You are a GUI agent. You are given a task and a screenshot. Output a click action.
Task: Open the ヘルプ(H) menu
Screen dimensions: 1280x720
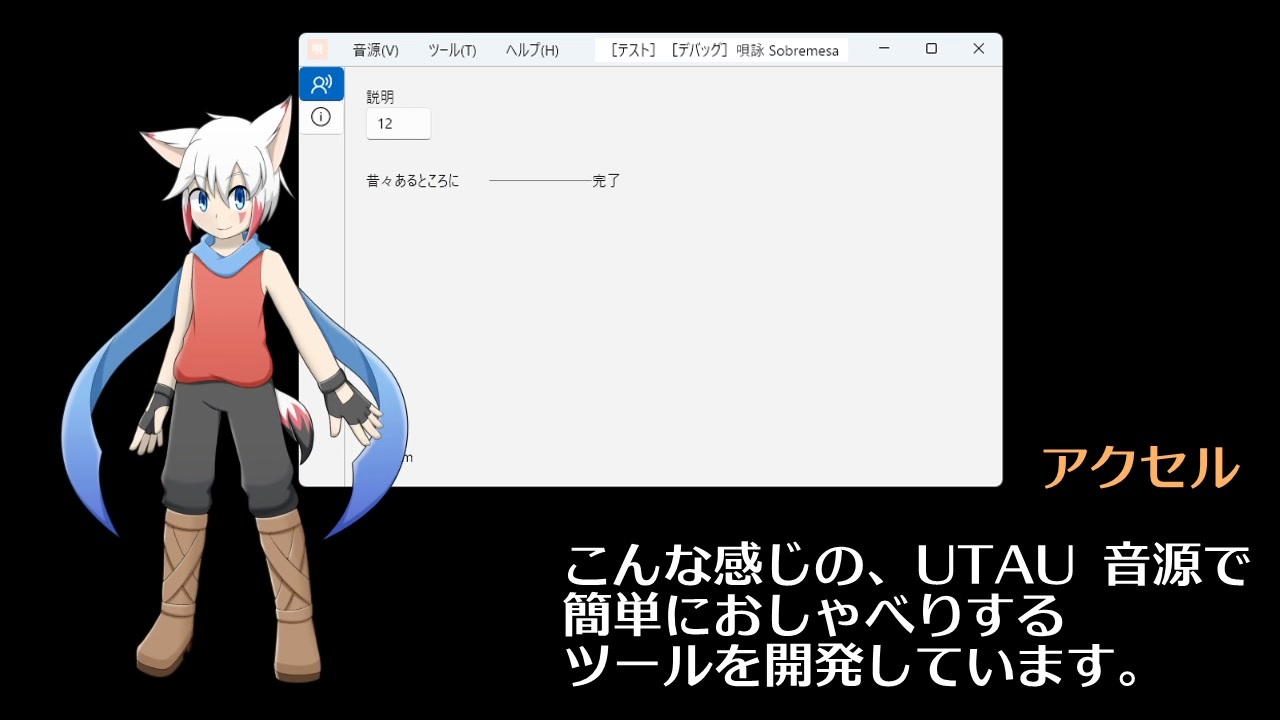pos(532,51)
